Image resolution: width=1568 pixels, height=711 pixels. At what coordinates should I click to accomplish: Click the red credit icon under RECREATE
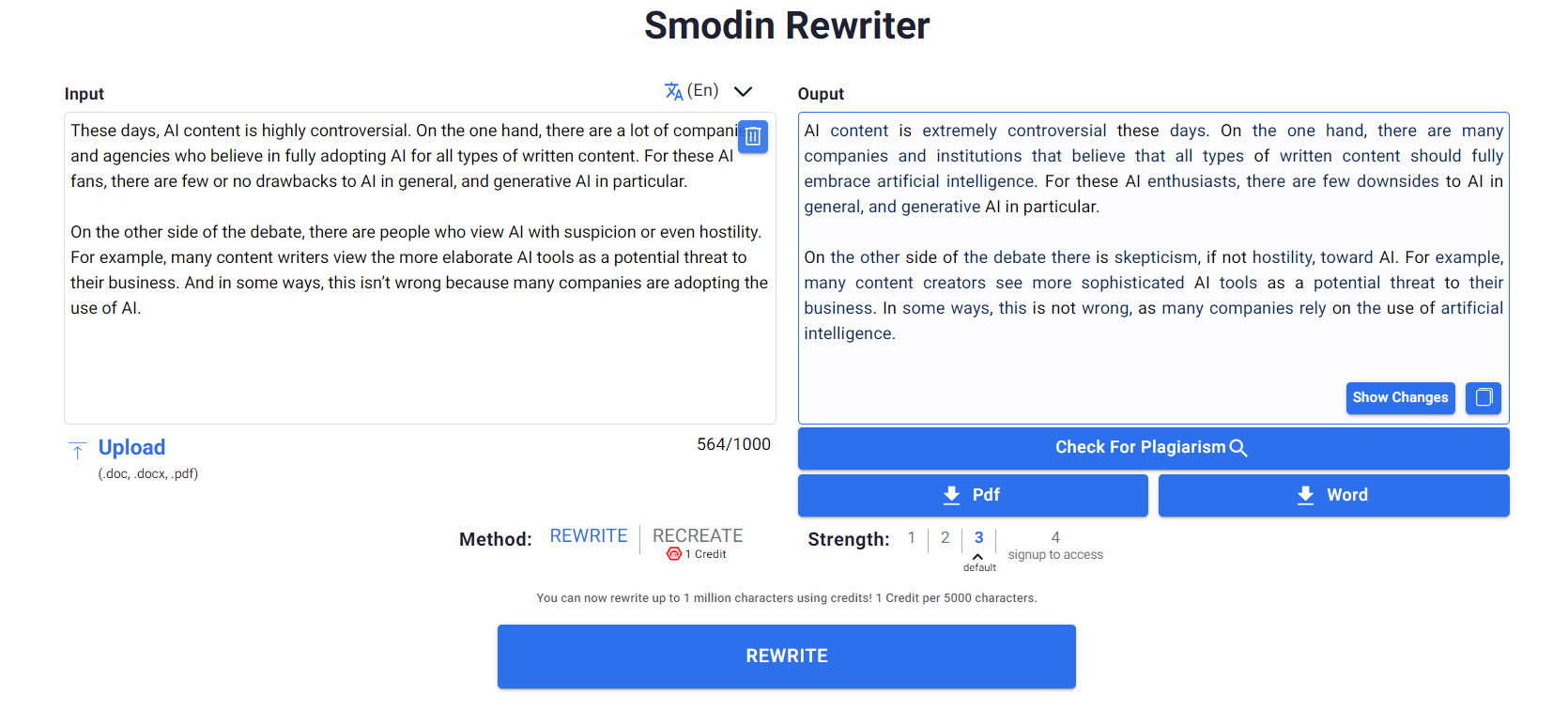(674, 554)
